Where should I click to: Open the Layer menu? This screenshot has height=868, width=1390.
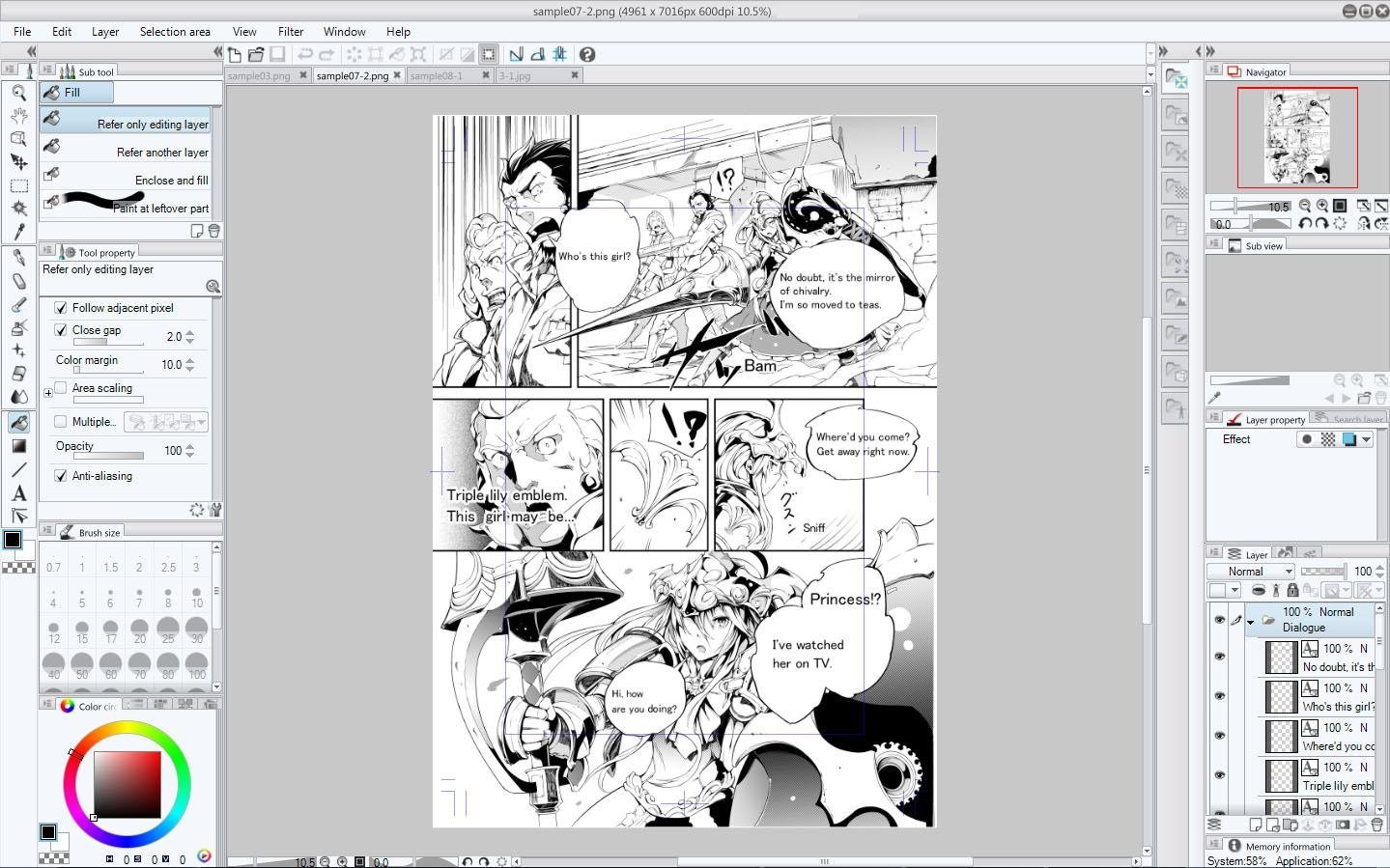[x=105, y=32]
